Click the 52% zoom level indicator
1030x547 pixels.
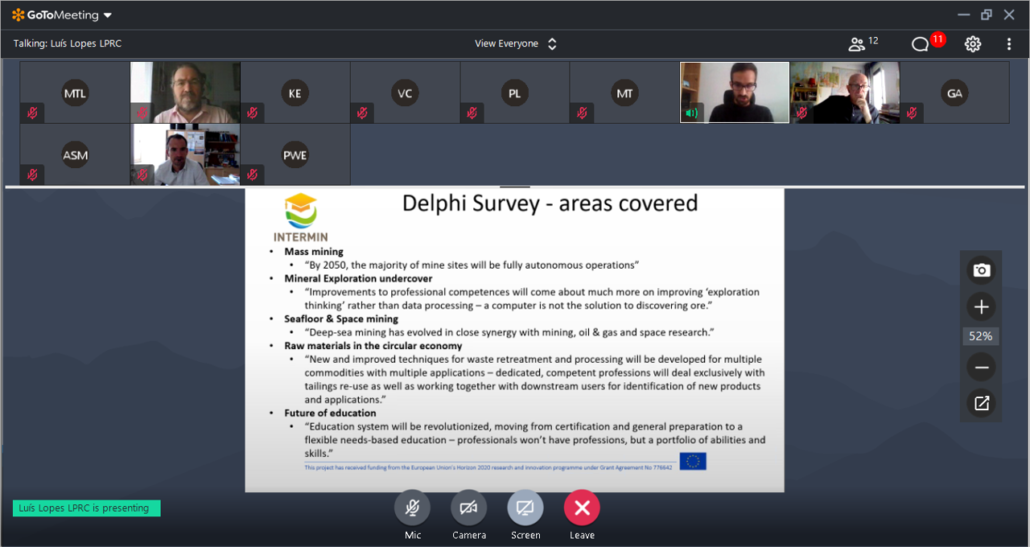pyautogui.click(x=981, y=337)
